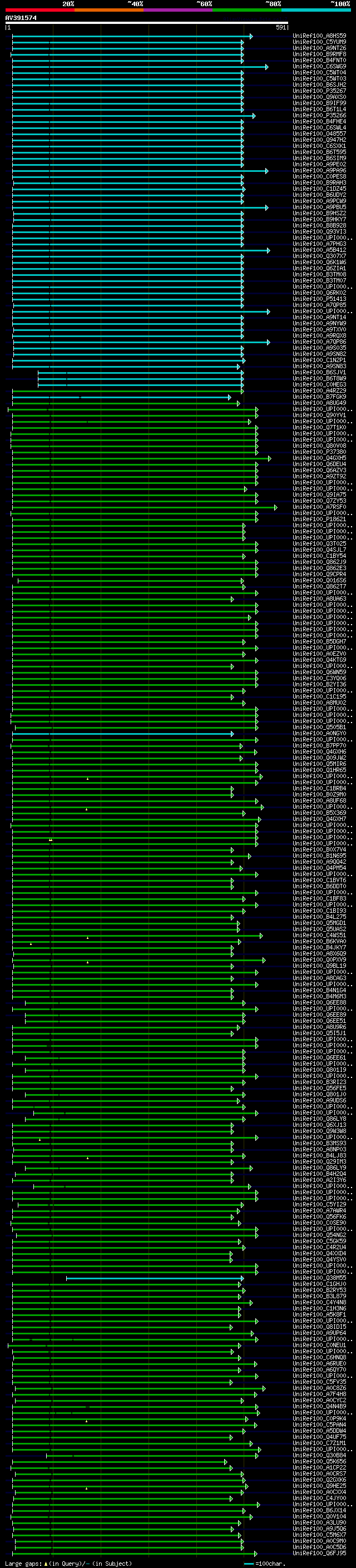Open hit UniRef100_B6JX14

[x=319, y=1510]
